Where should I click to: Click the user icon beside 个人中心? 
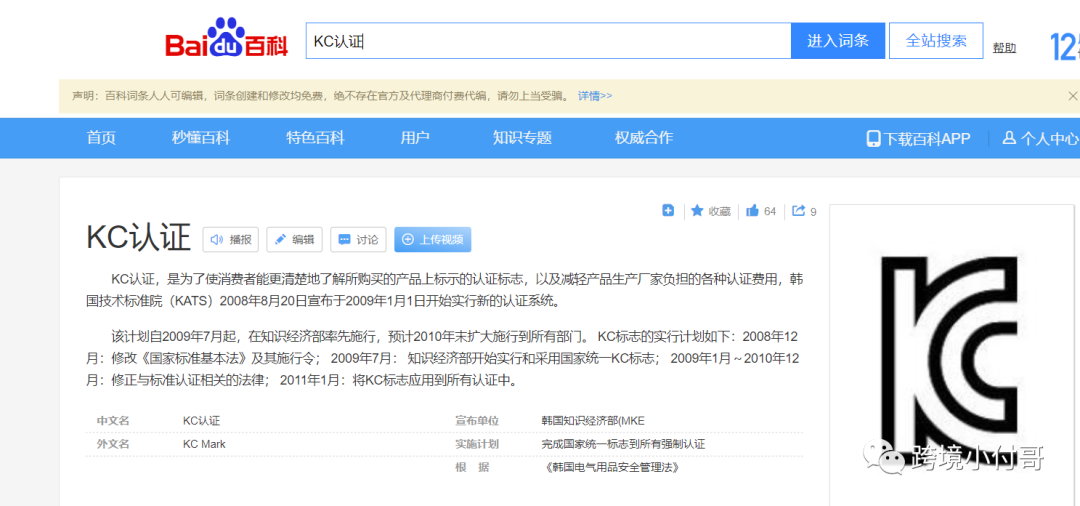point(1009,138)
